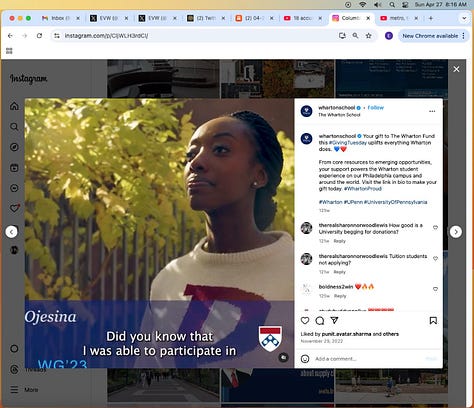Screen dimensions: 474x408
Task: Go to the next post arrow
Action: click(456, 232)
